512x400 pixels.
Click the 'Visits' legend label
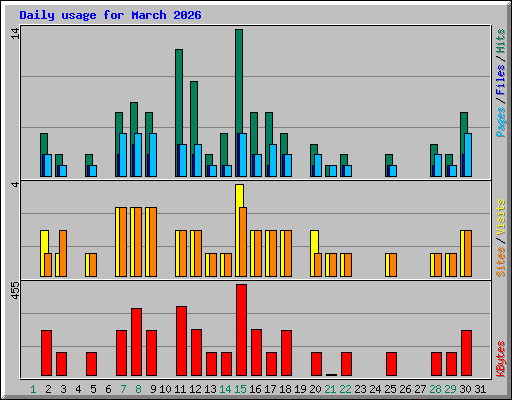point(500,217)
